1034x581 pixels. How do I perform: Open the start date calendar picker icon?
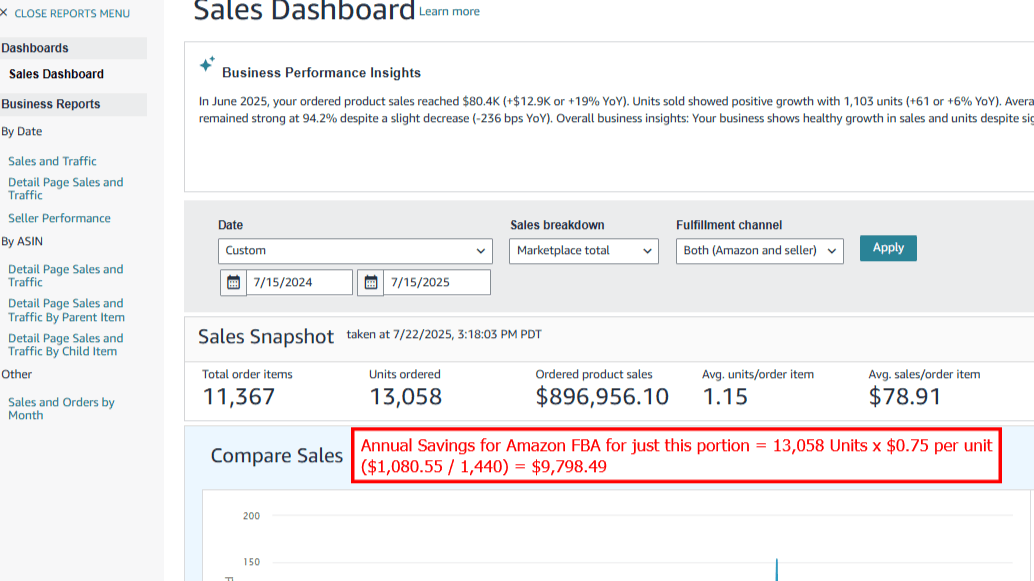[x=233, y=282]
